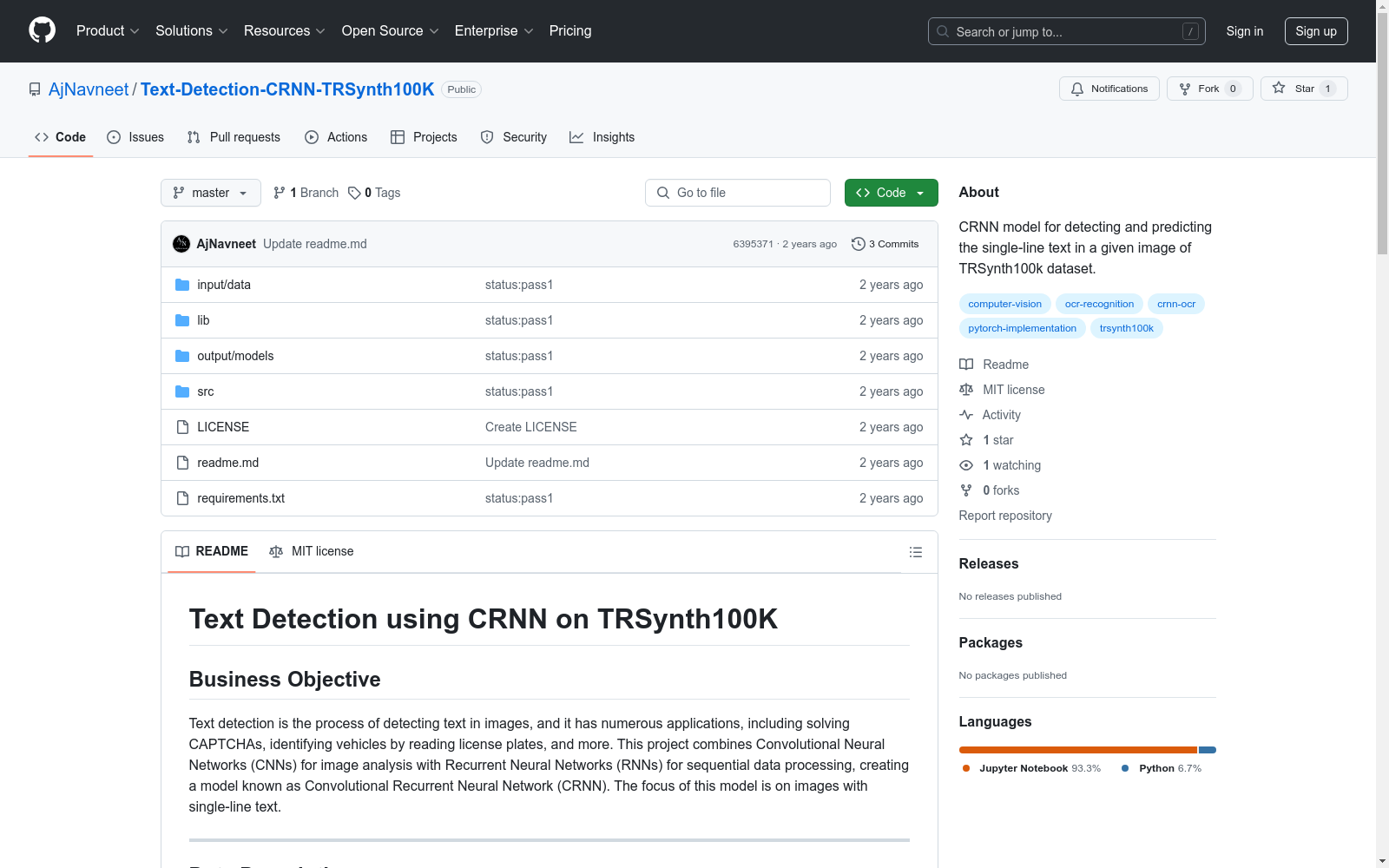Click the Star icon

(1279, 88)
